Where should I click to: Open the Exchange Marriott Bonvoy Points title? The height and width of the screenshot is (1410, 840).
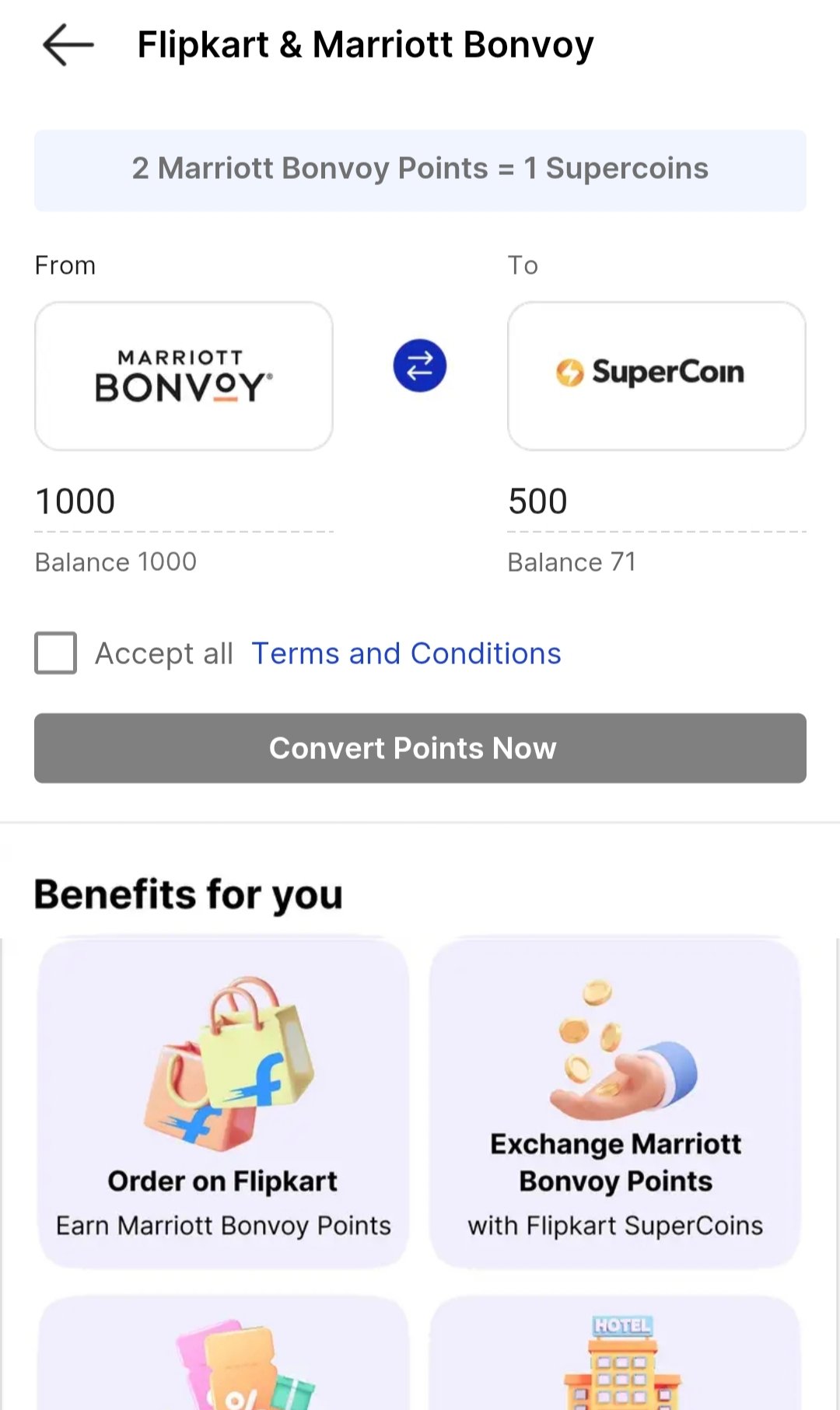pos(615,1163)
